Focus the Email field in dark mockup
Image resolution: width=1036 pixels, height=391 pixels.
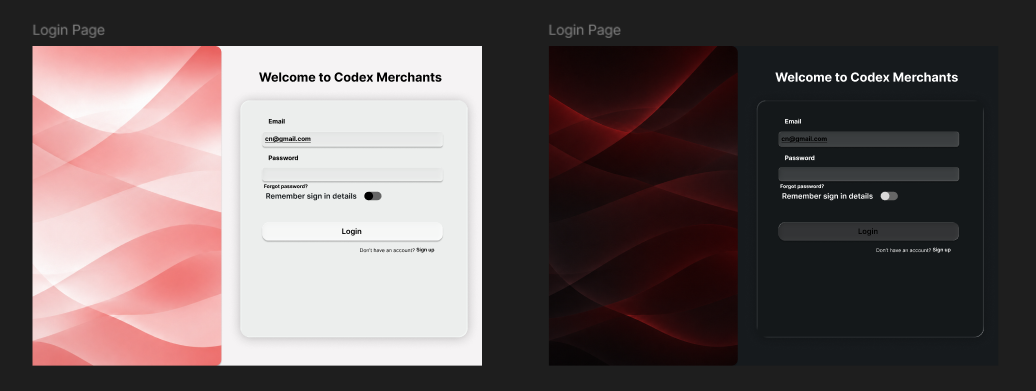click(868, 139)
